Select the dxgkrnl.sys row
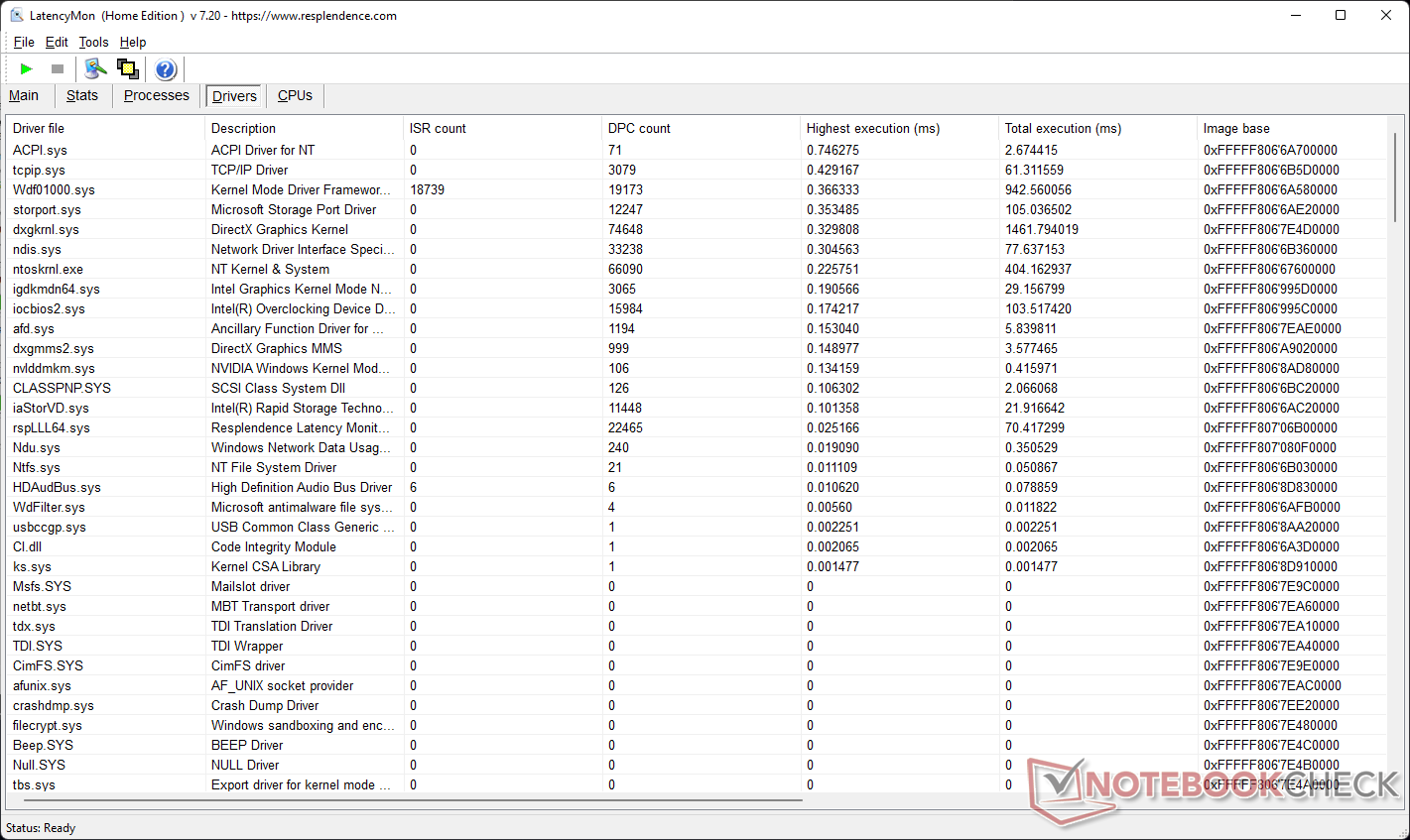1410x840 pixels. tap(698, 229)
